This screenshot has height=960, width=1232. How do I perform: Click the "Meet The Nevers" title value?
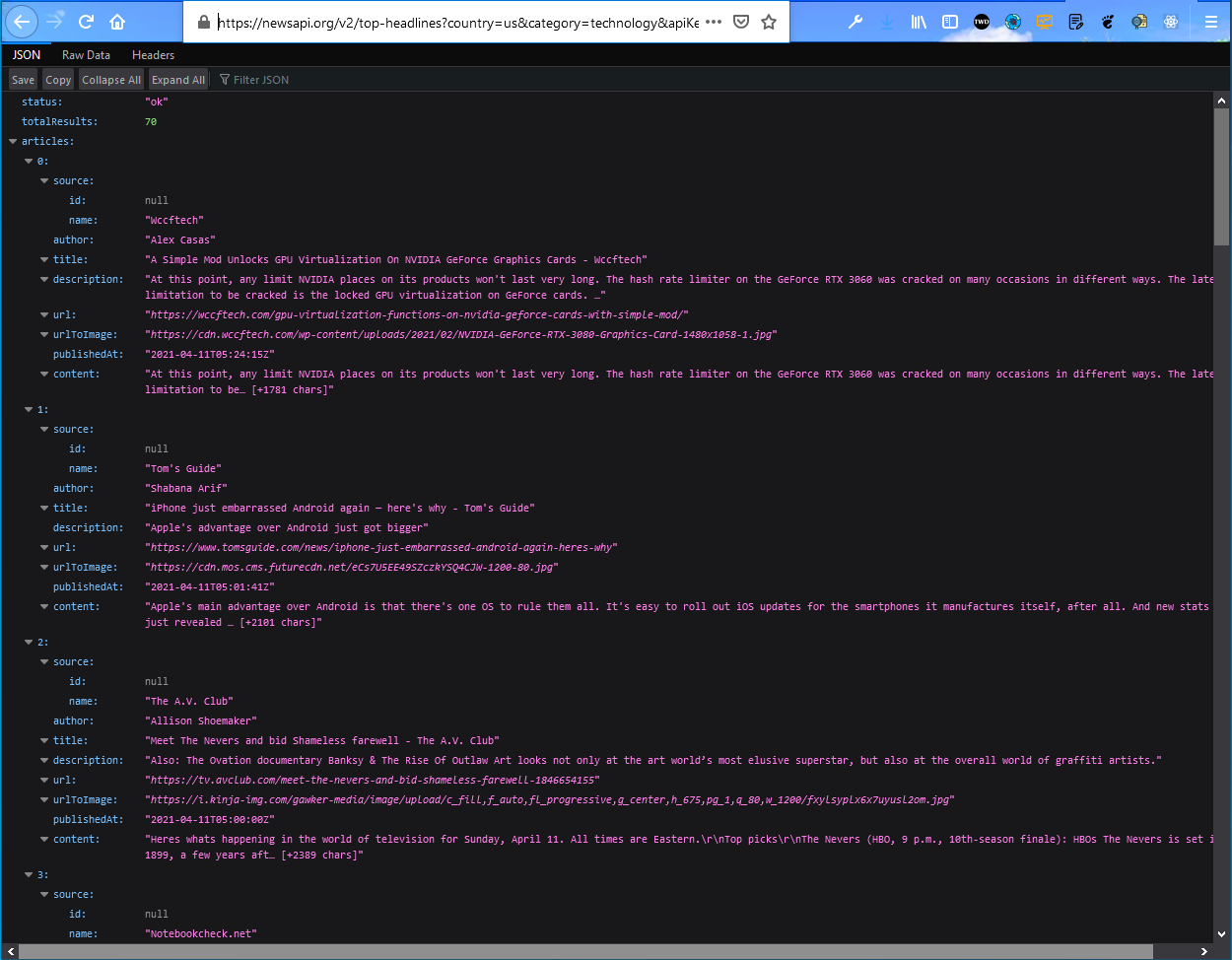coord(322,741)
